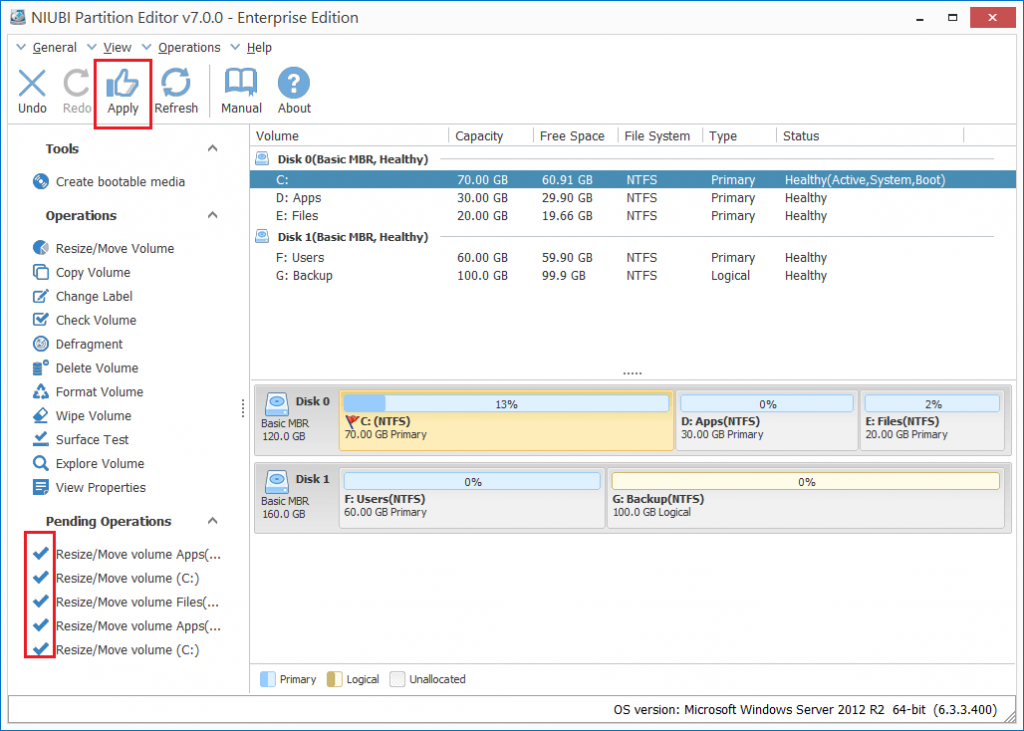Screen dimensions: 1024x731
Task: Collapse the Tools section chevron
Action: pos(211,147)
